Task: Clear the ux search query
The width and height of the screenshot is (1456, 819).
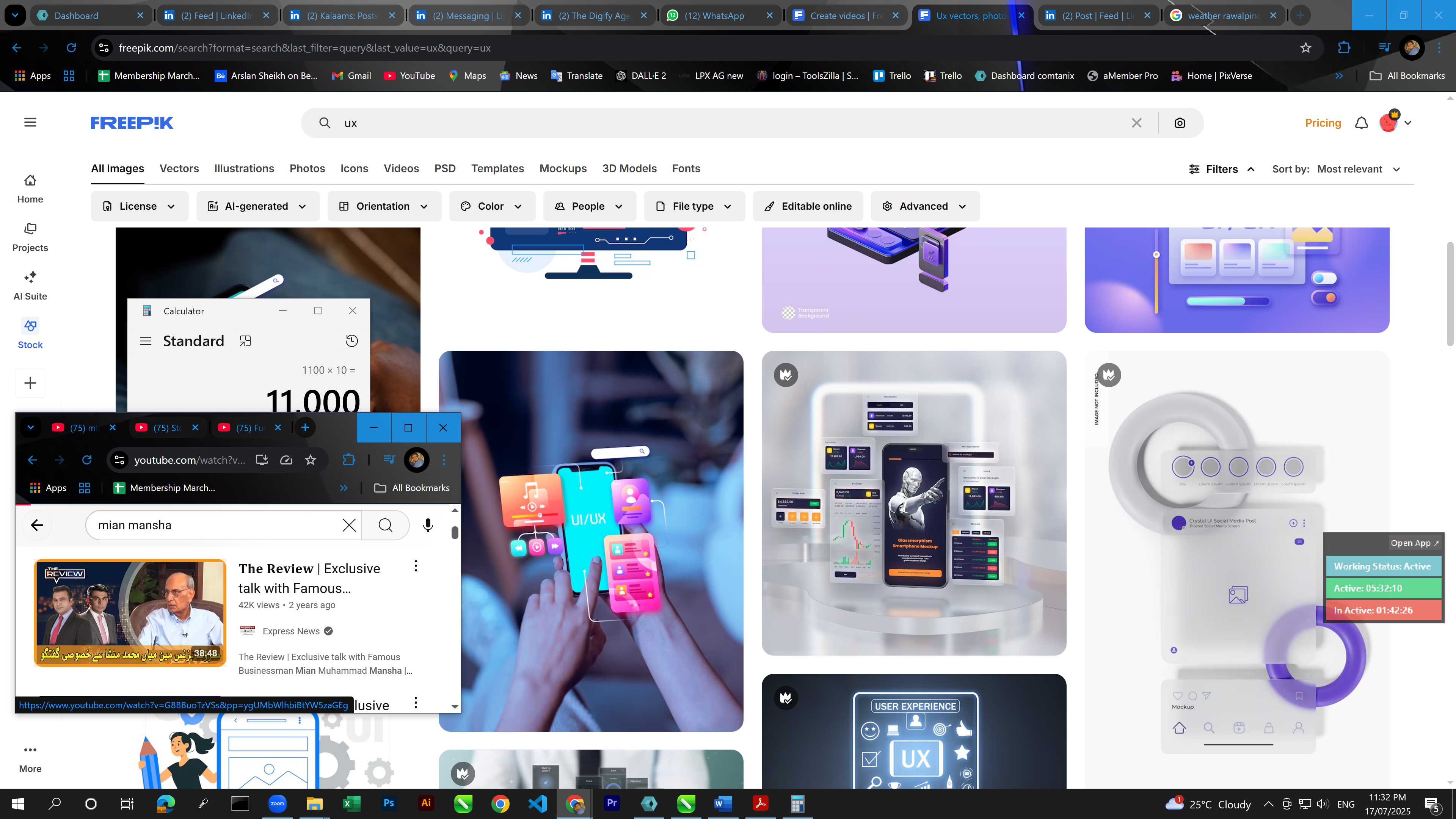Action: click(1136, 122)
